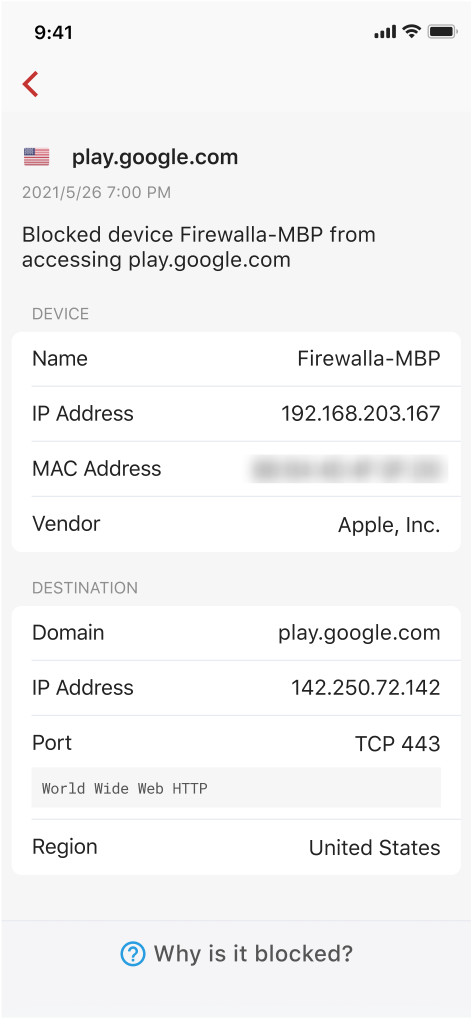Tap the question mark help icon

(133, 954)
